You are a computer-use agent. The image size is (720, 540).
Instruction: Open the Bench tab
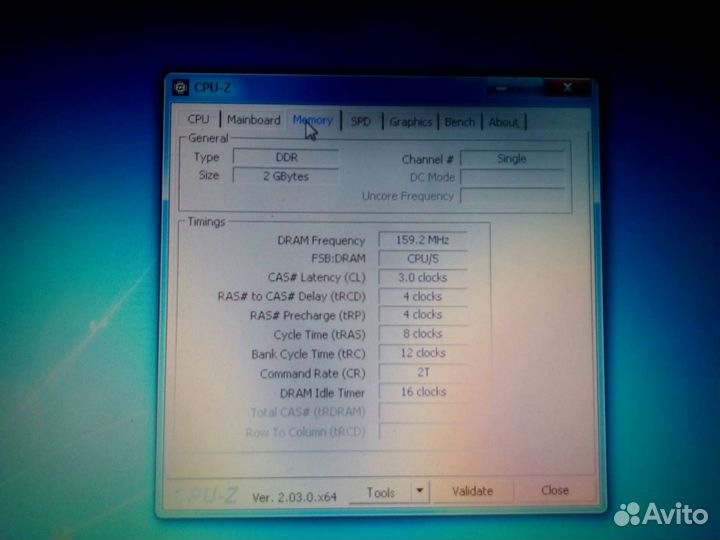click(x=459, y=122)
